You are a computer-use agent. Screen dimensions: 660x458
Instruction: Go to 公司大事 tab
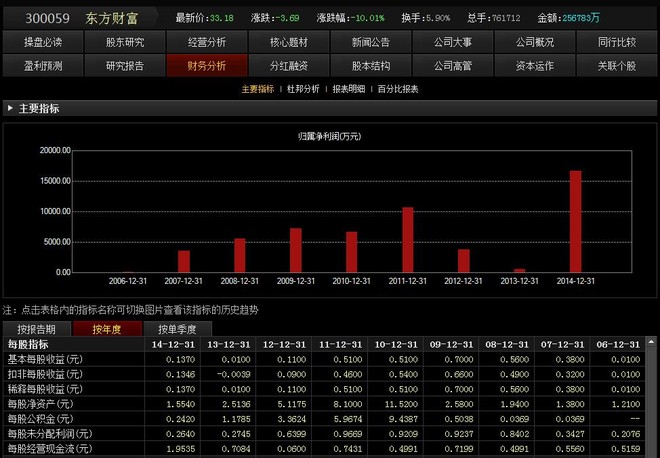point(453,42)
